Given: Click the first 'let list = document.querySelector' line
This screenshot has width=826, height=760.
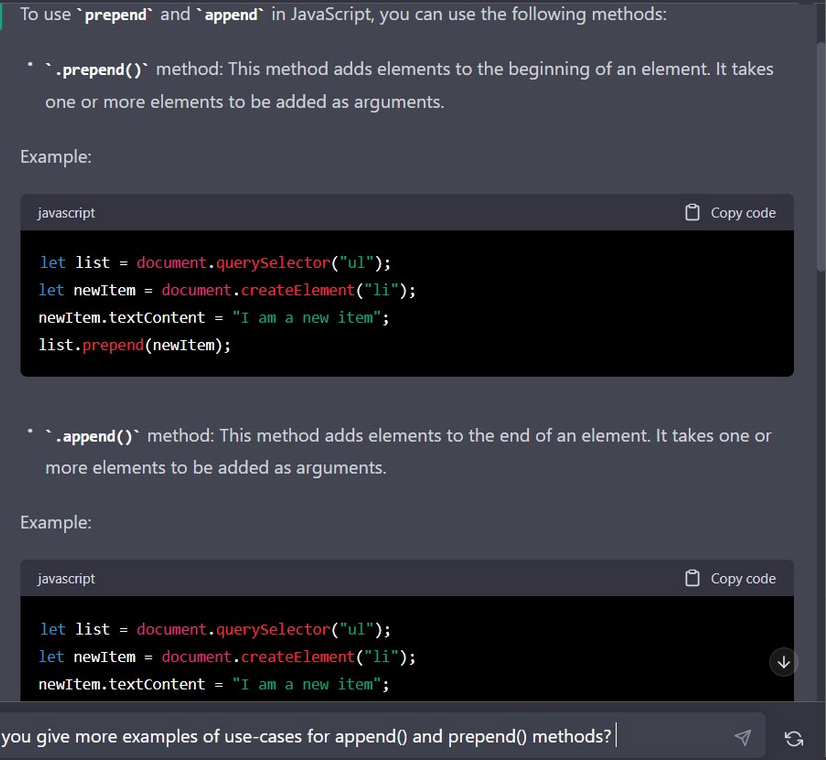Looking at the screenshot, I should pyautogui.click(x=215, y=262).
